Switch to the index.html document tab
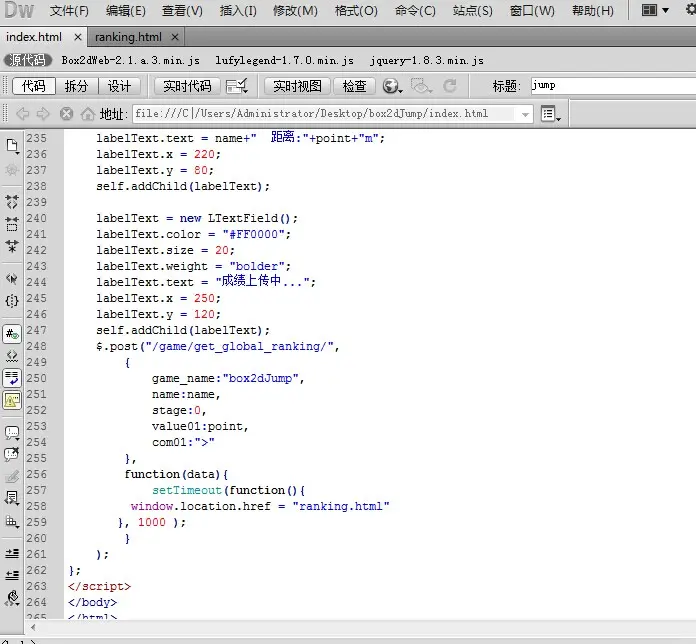This screenshot has height=644, width=696. [x=34, y=37]
